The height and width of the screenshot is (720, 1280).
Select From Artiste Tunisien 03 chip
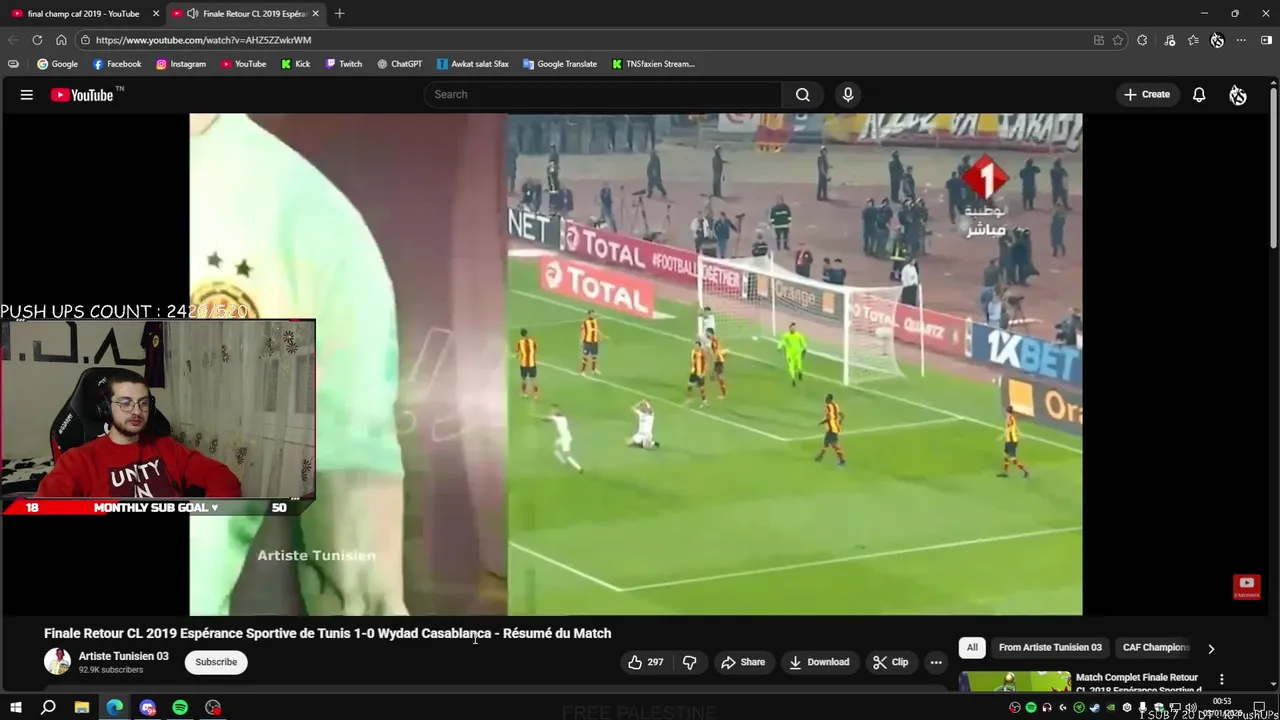coord(1050,647)
